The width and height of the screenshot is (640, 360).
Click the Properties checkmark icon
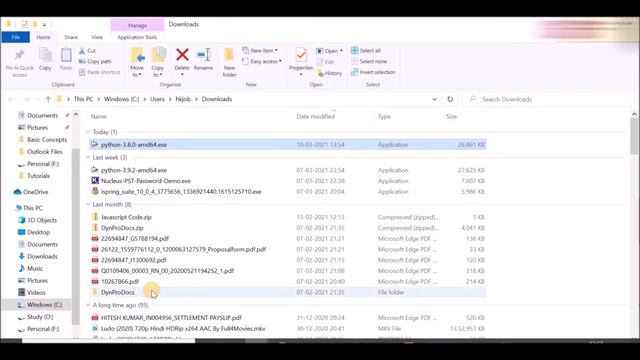coord(301,55)
